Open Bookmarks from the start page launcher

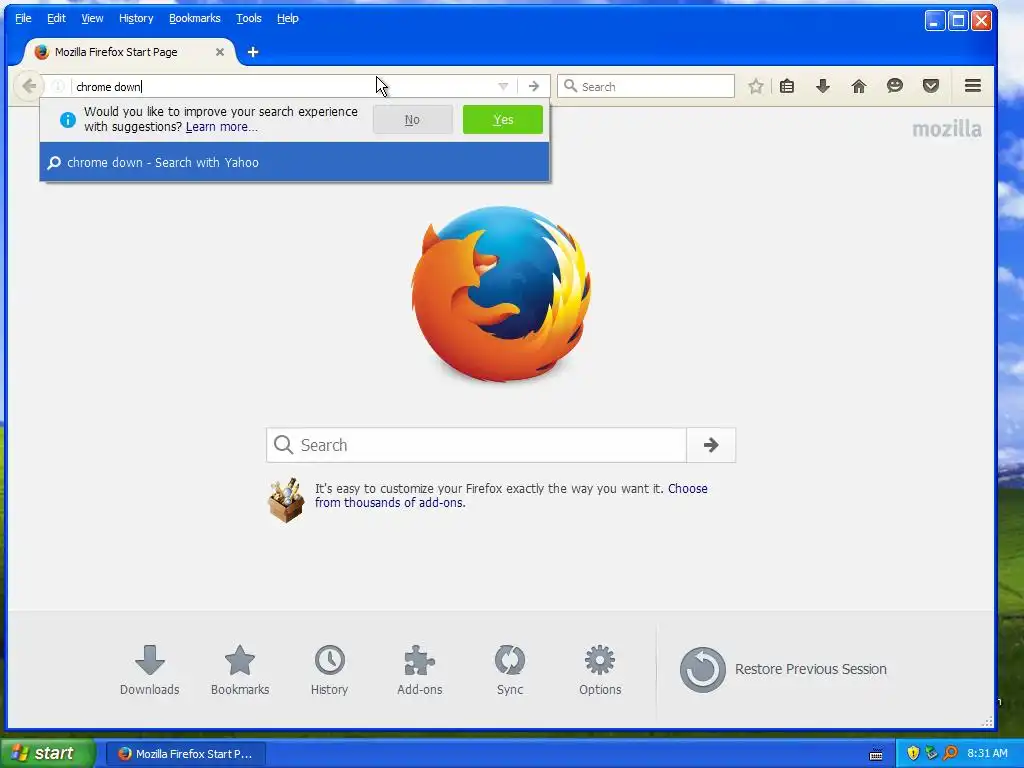point(240,669)
